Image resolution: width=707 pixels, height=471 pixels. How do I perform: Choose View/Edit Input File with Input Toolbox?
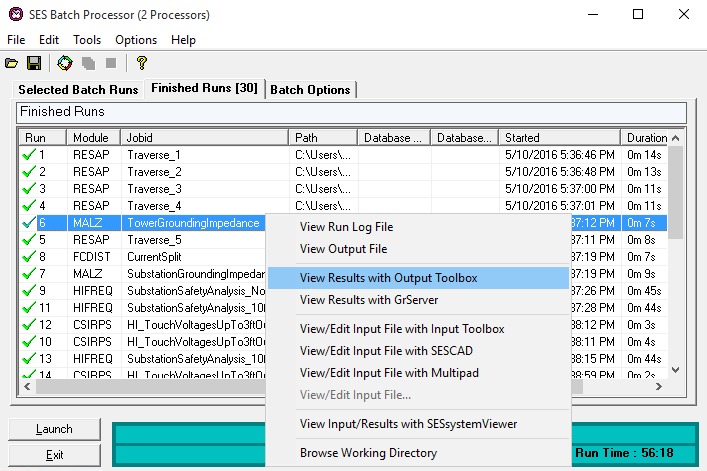(418, 329)
